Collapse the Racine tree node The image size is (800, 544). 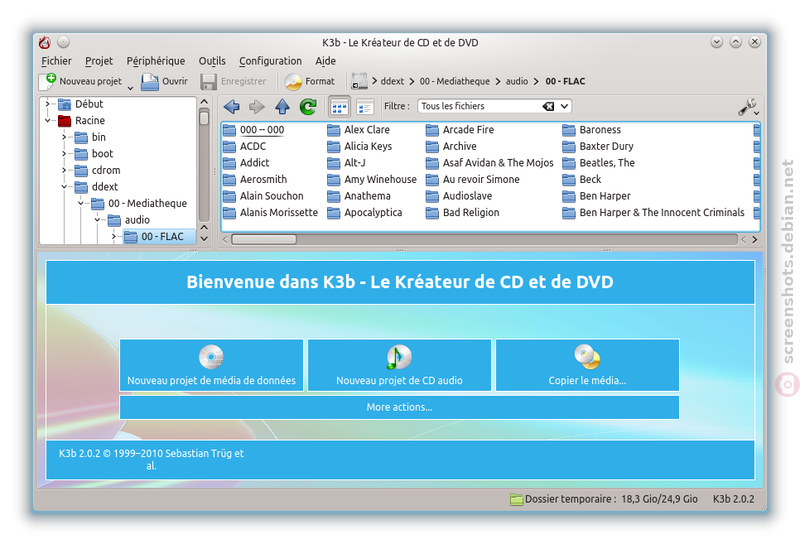pyautogui.click(x=47, y=121)
